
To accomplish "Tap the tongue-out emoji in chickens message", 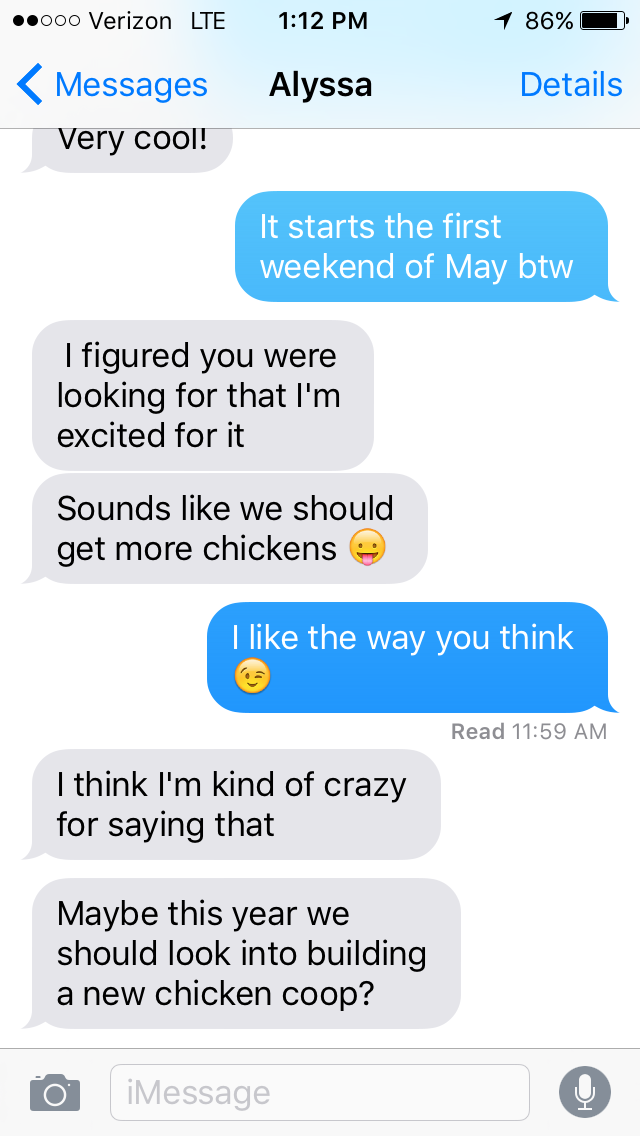I will 367,548.
